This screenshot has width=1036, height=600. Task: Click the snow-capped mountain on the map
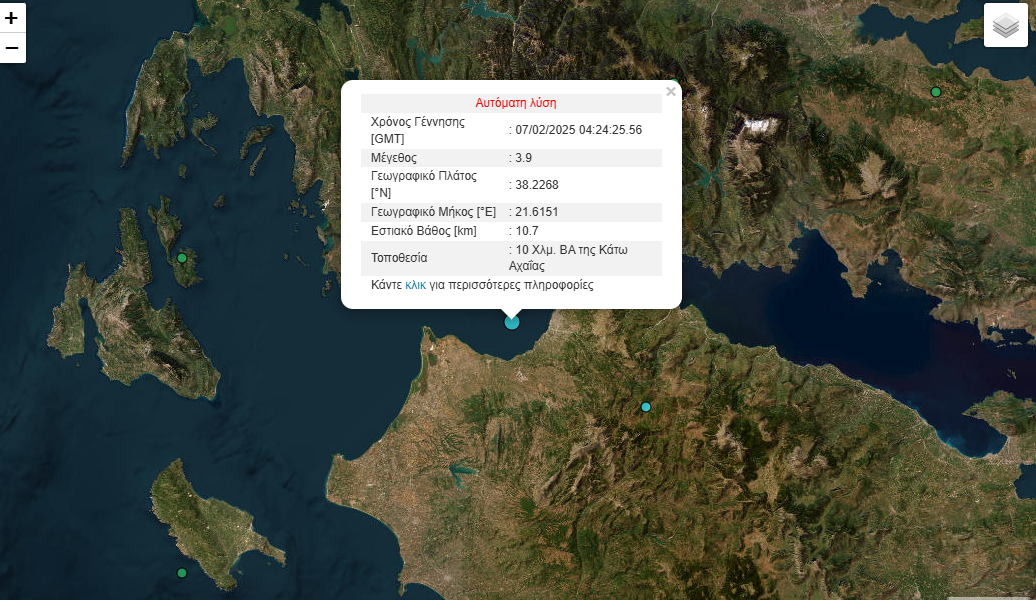coord(757,128)
